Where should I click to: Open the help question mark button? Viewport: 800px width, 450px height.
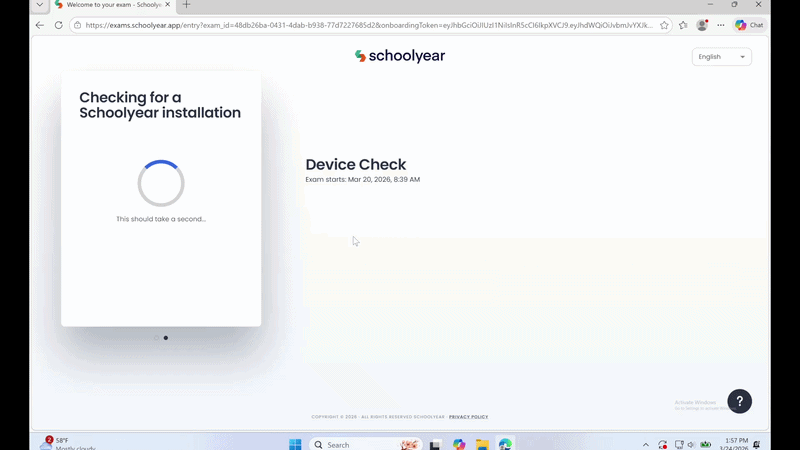[x=739, y=401]
